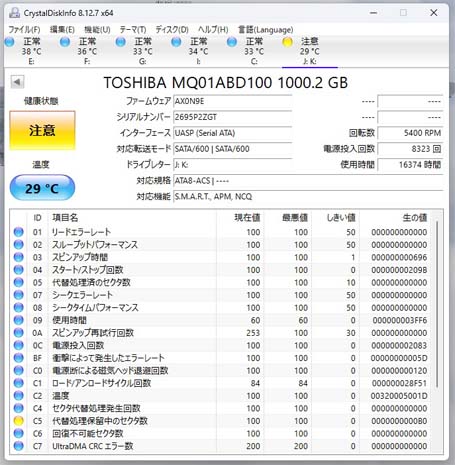Click the blue status icon for ID 05
The width and height of the screenshot is (455, 465).
tap(19, 282)
